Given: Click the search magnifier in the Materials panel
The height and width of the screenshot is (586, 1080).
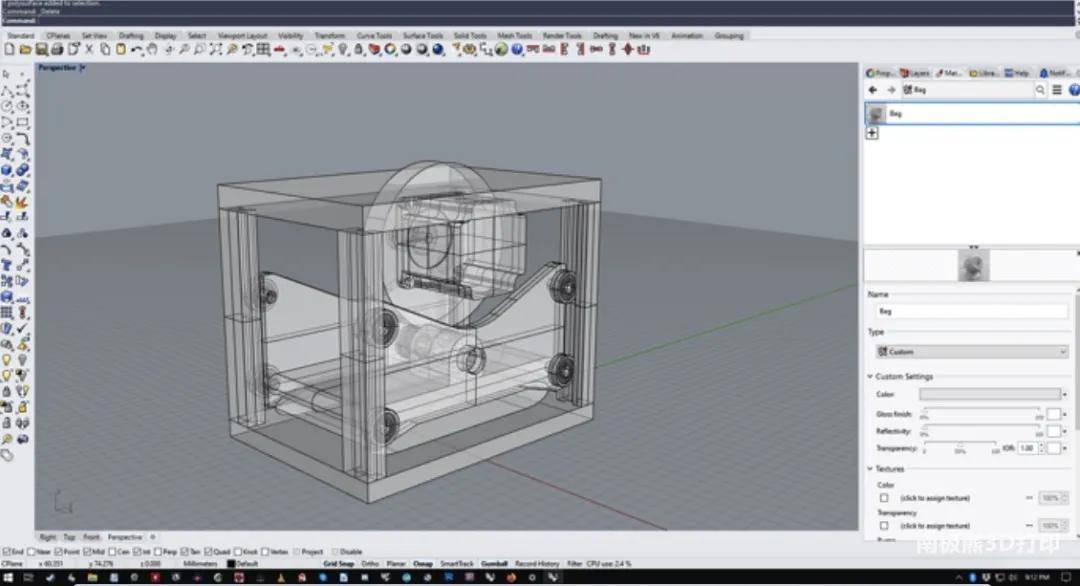Looking at the screenshot, I should (x=1040, y=90).
